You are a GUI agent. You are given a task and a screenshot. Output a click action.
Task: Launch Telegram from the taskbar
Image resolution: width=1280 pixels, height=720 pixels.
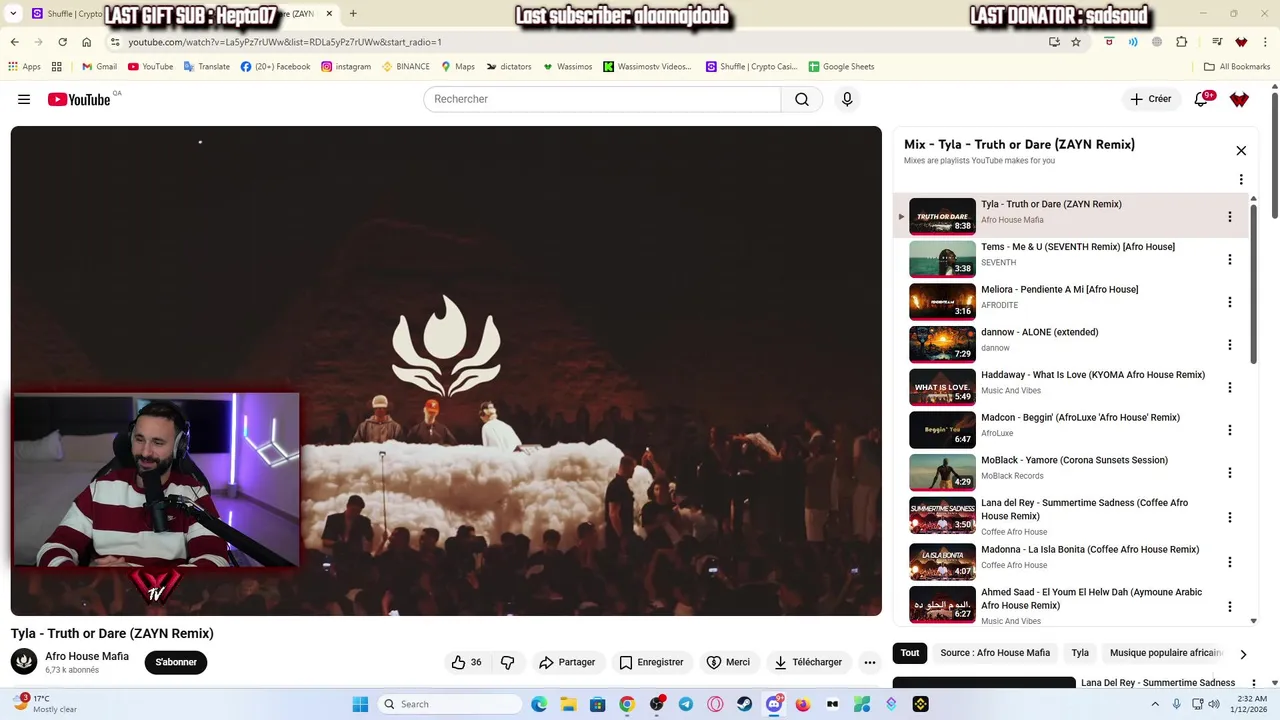point(686,704)
